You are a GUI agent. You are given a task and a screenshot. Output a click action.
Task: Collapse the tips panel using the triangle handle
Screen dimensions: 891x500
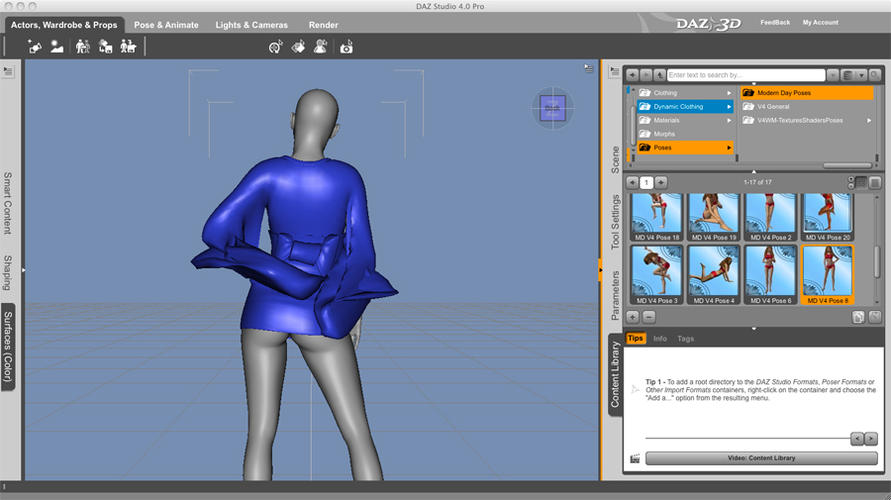pyautogui.click(x=754, y=328)
